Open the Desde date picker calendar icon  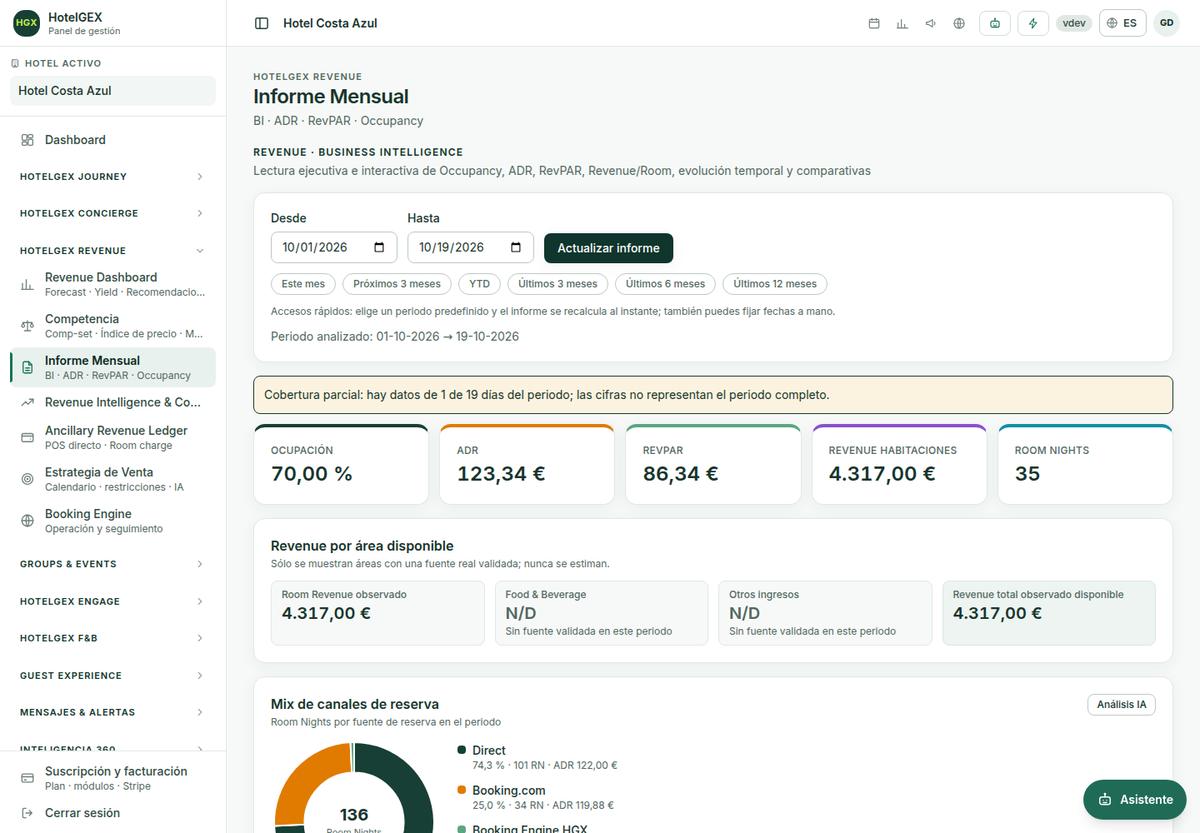click(379, 248)
